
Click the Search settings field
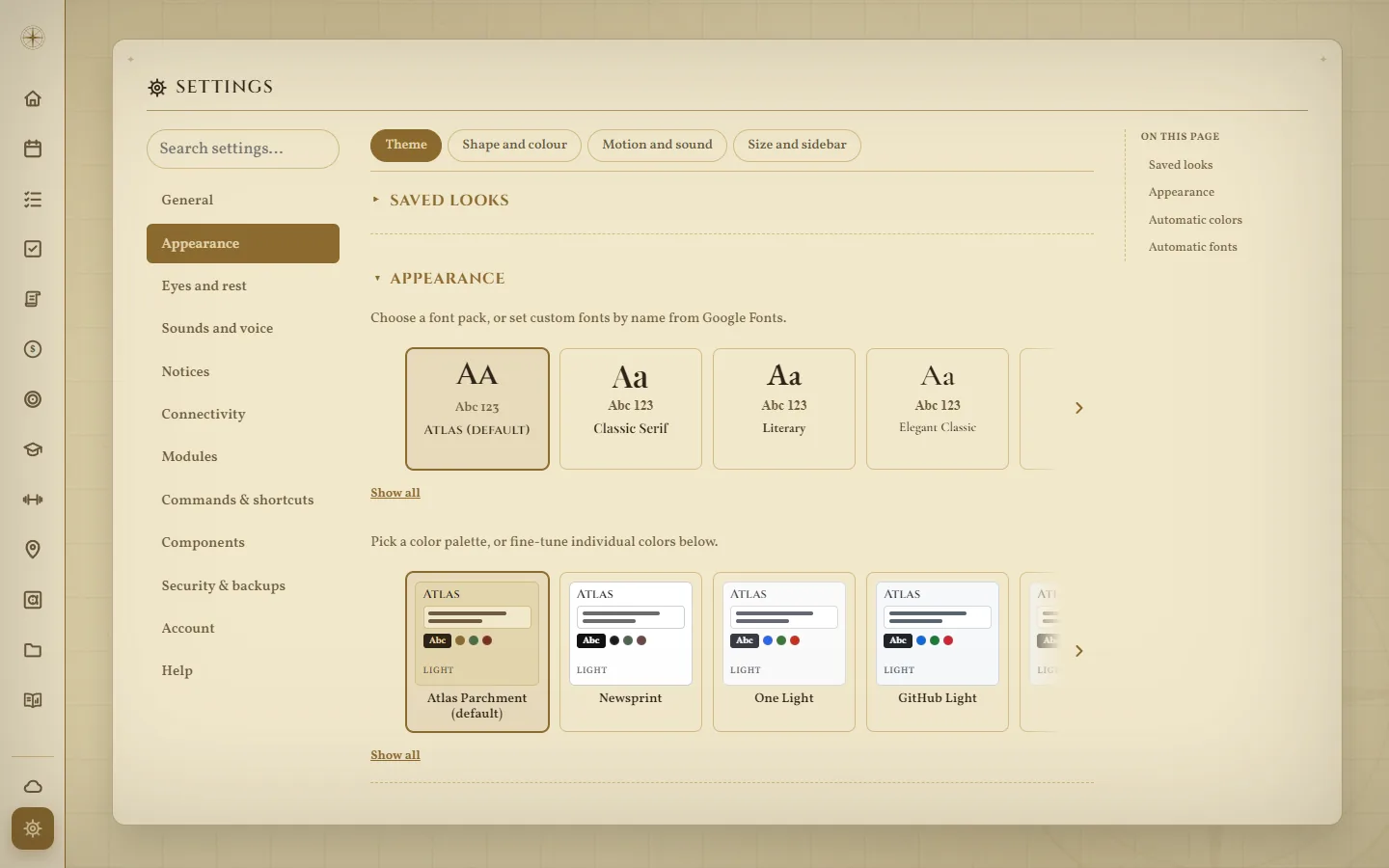[243, 149]
